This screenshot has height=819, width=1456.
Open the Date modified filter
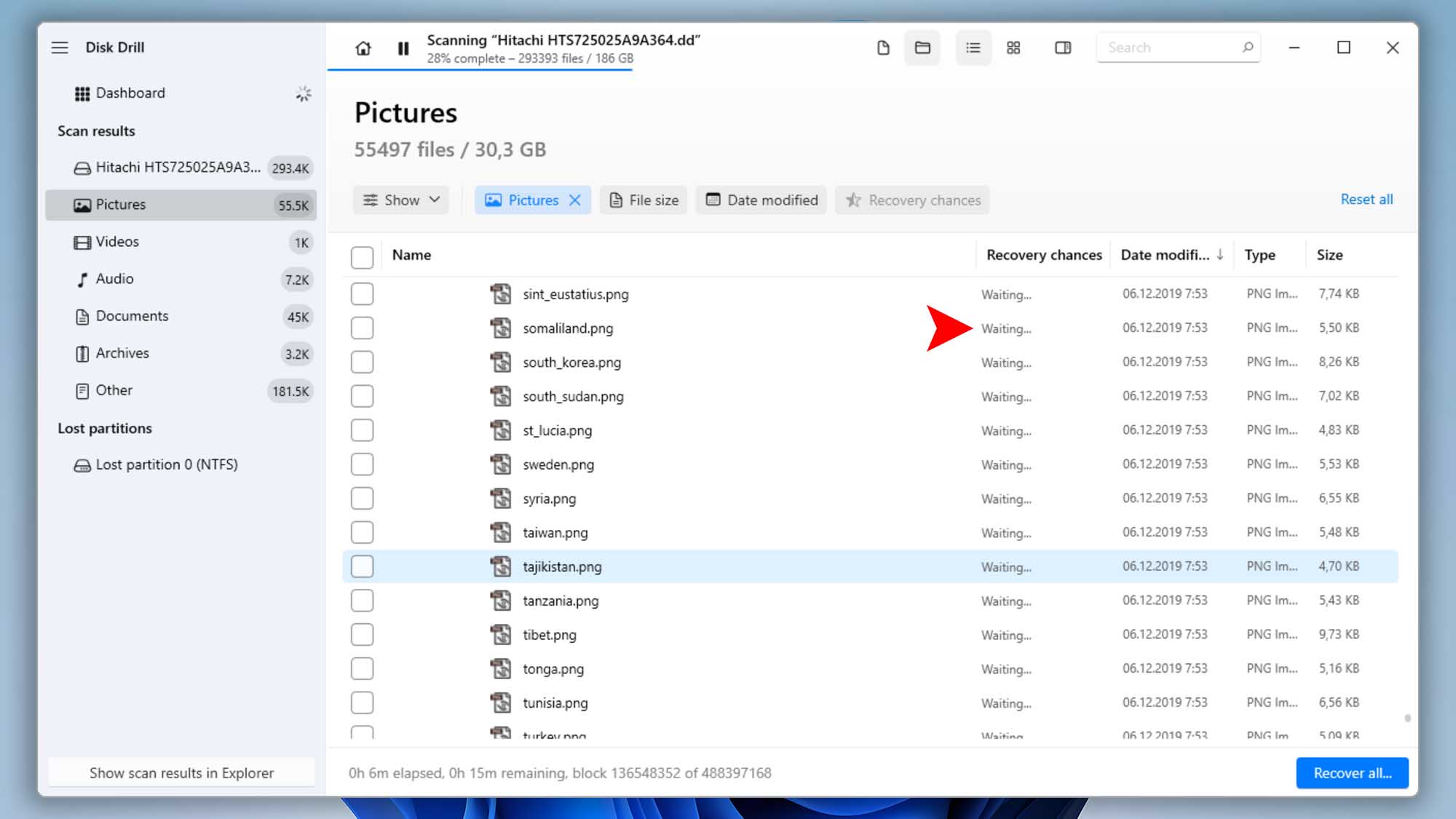pos(761,200)
